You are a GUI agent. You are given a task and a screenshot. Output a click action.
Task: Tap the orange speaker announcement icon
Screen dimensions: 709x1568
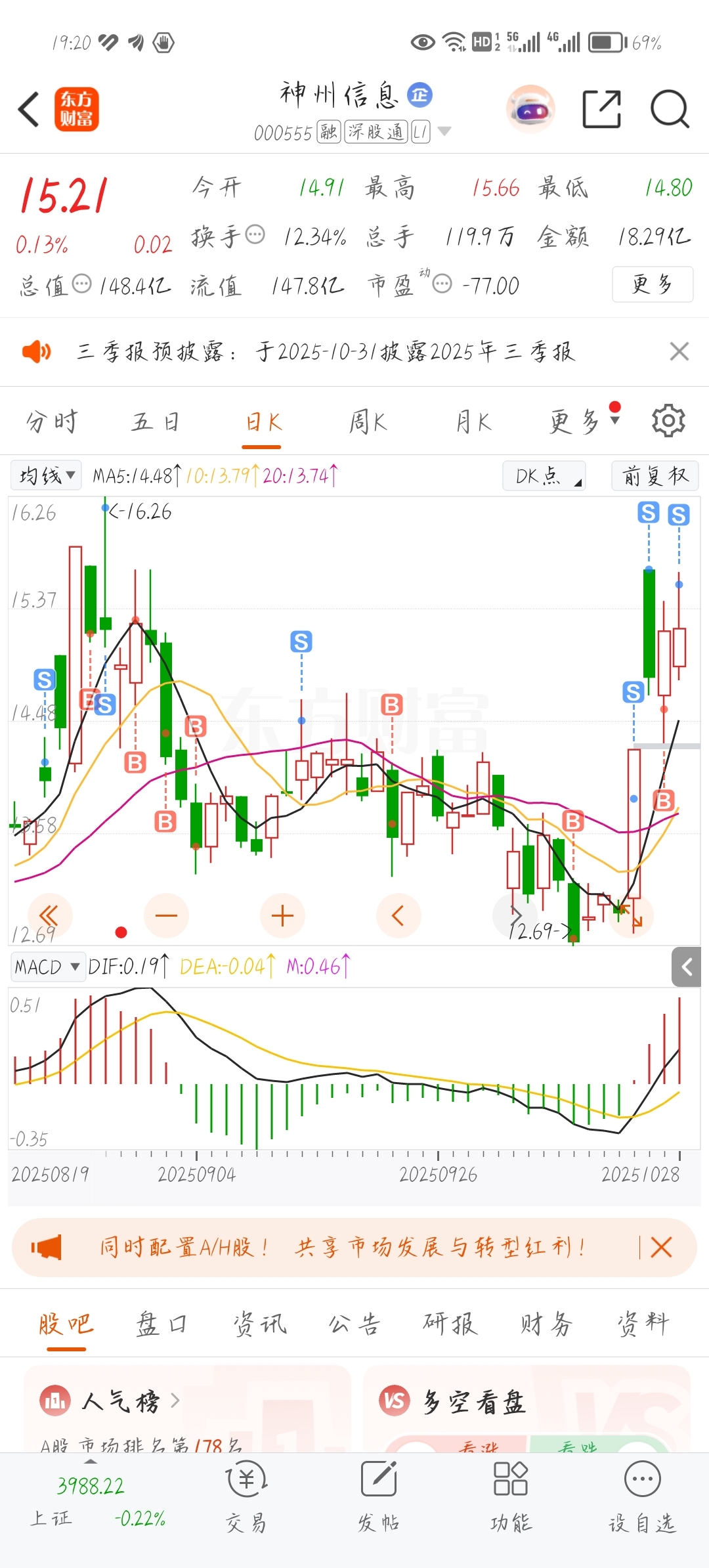[x=36, y=352]
